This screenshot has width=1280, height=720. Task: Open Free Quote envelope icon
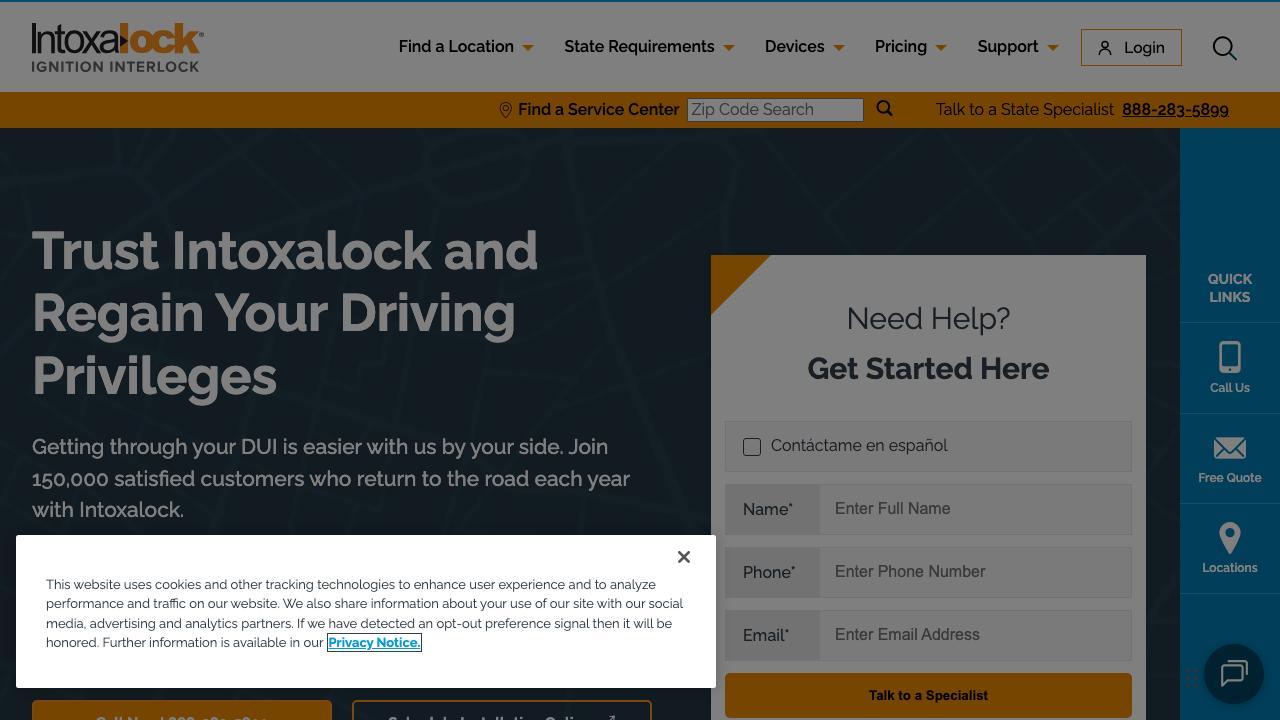[x=1229, y=448]
